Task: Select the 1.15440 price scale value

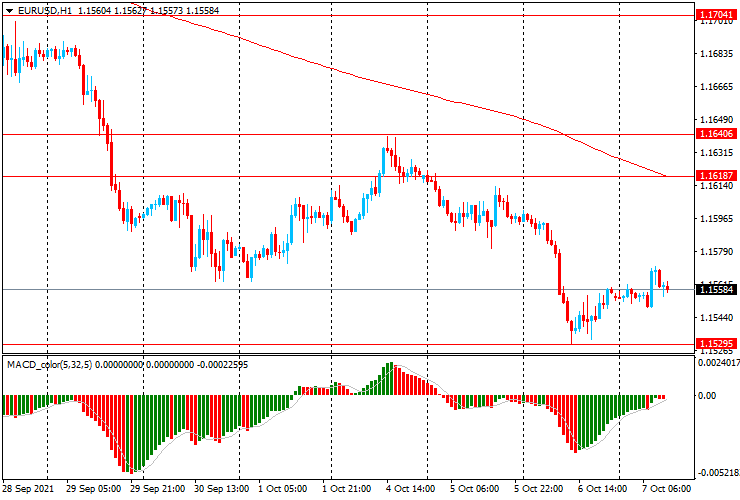Action: 717,318
